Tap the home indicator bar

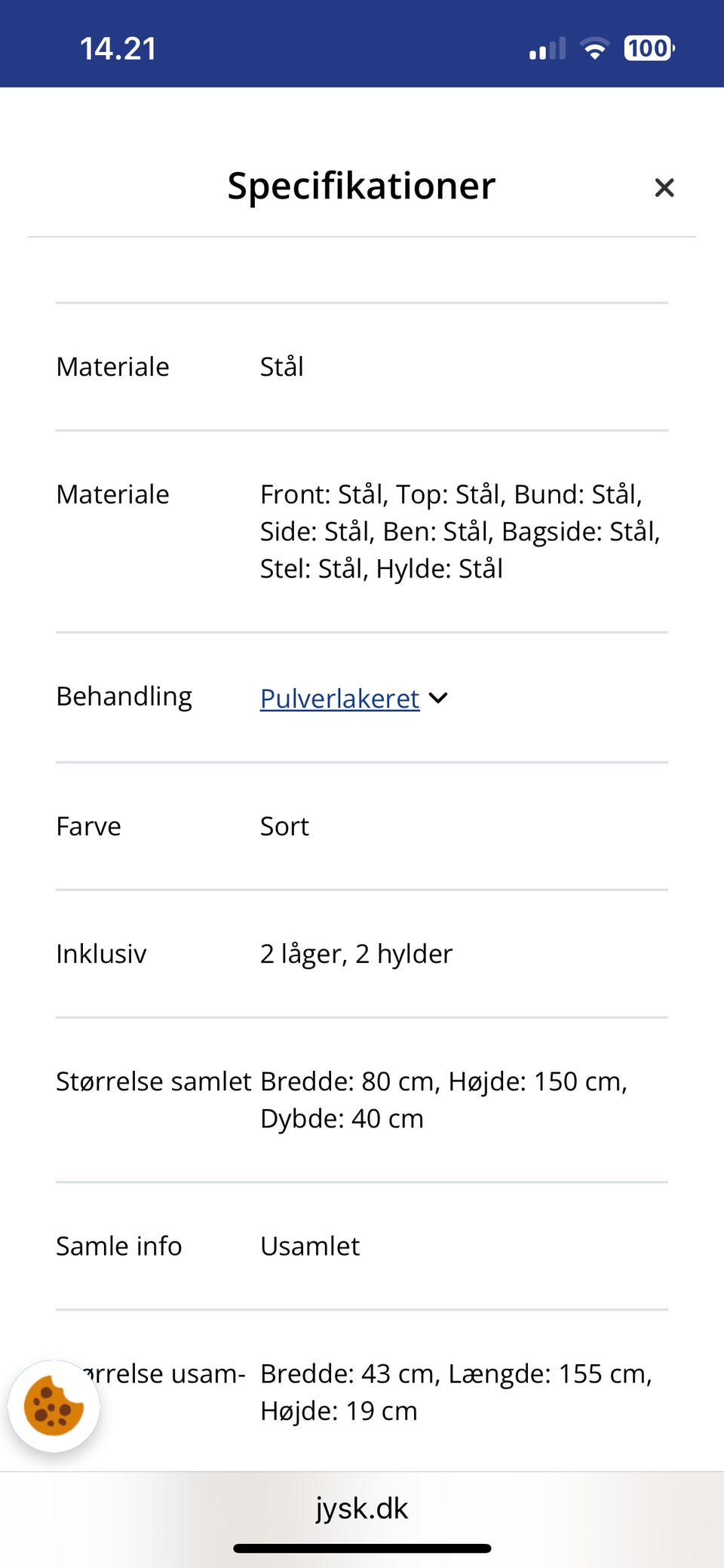coord(361,1545)
